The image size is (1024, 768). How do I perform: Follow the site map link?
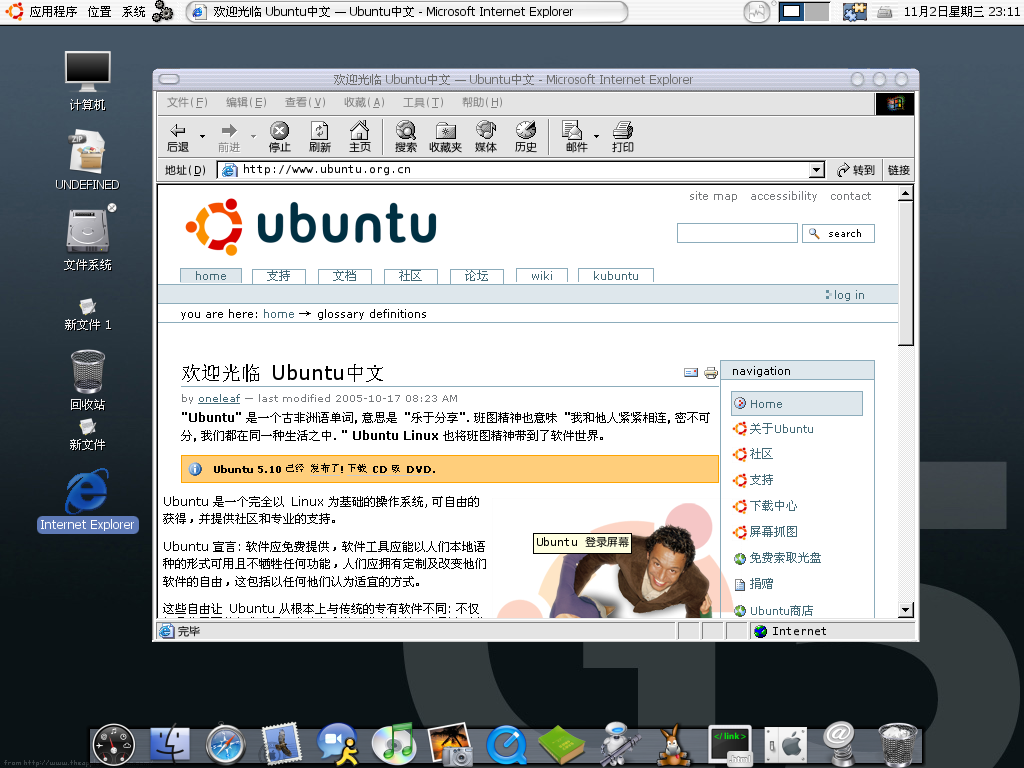click(713, 196)
